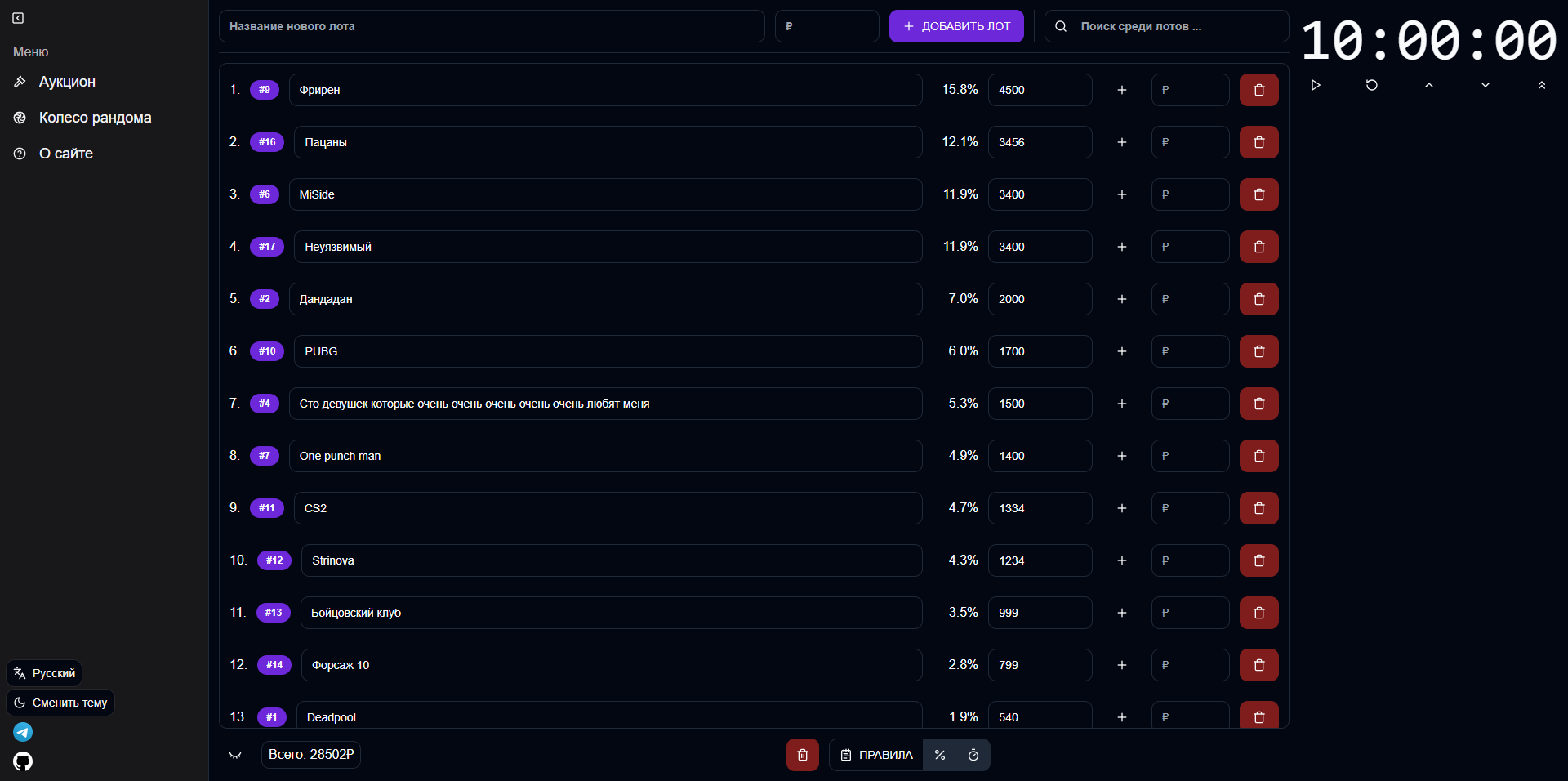Click the double up chevron timer icon

(1541, 85)
